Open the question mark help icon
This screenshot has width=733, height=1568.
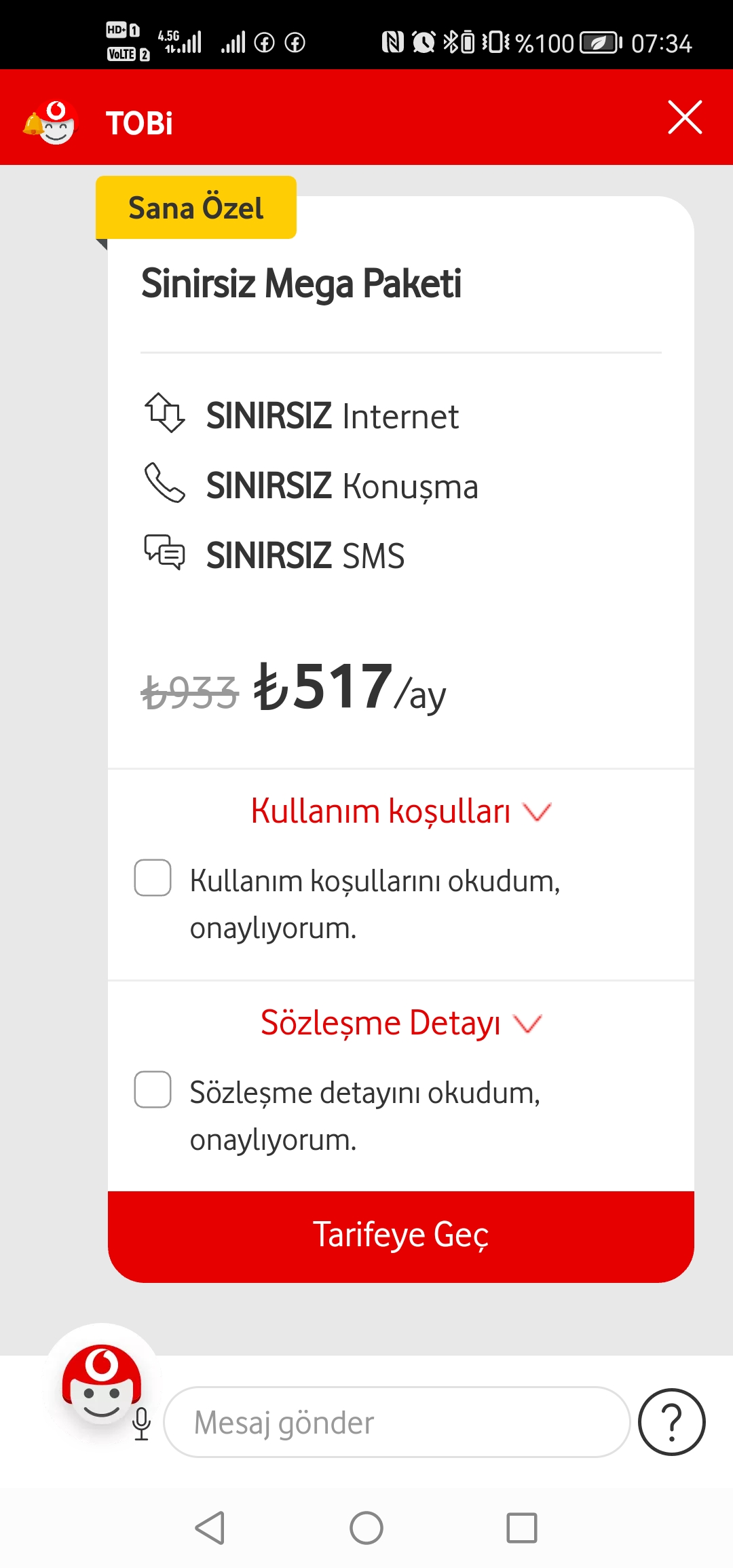tap(672, 1422)
